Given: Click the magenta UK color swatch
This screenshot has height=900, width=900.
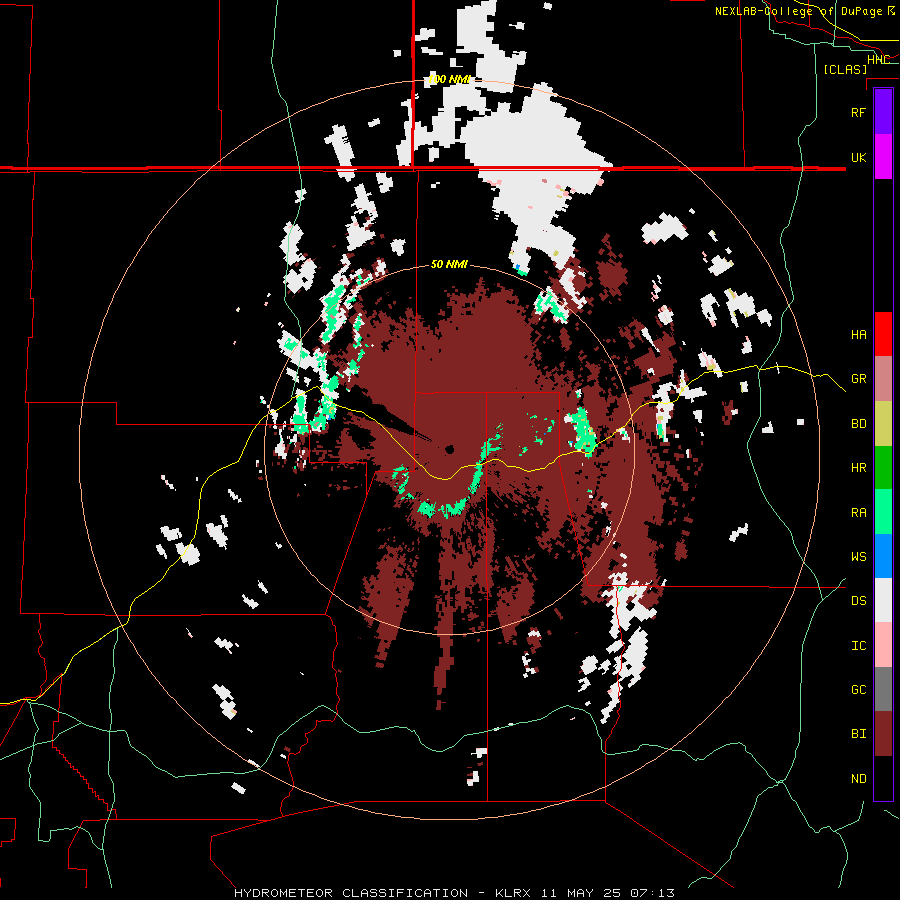Looking at the screenshot, I should coord(883,157).
